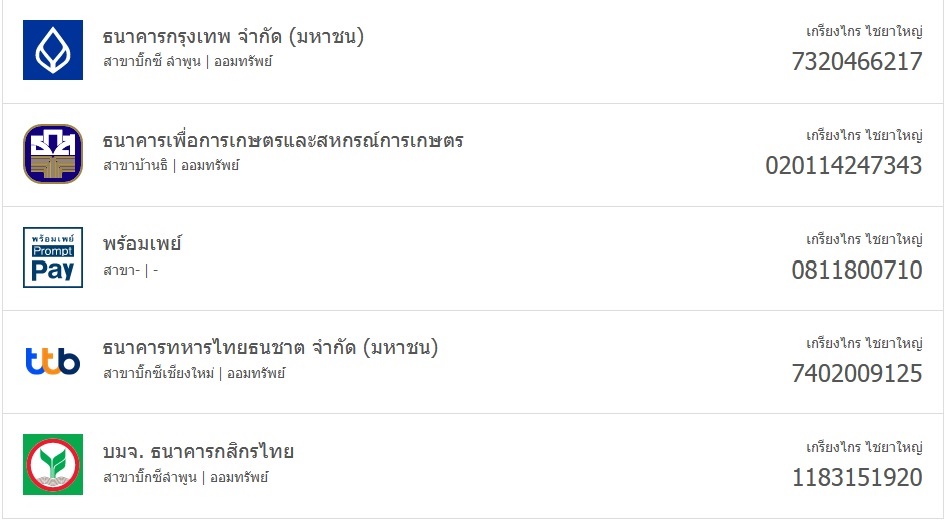Click the BAAC bank logo icon
This screenshot has width=947, height=520.
click(53, 154)
